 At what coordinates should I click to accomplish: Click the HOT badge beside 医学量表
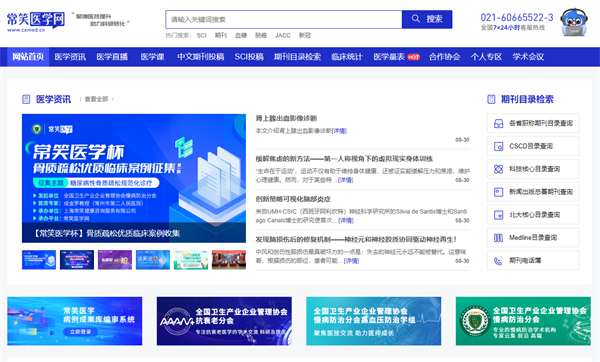tap(413, 57)
